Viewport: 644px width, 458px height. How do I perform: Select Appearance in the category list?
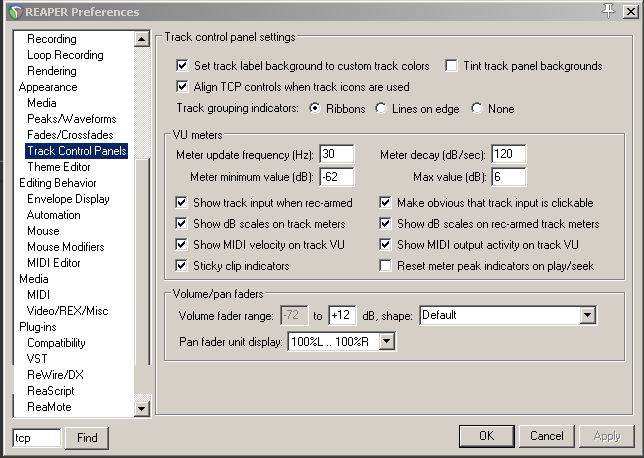pos(48,87)
